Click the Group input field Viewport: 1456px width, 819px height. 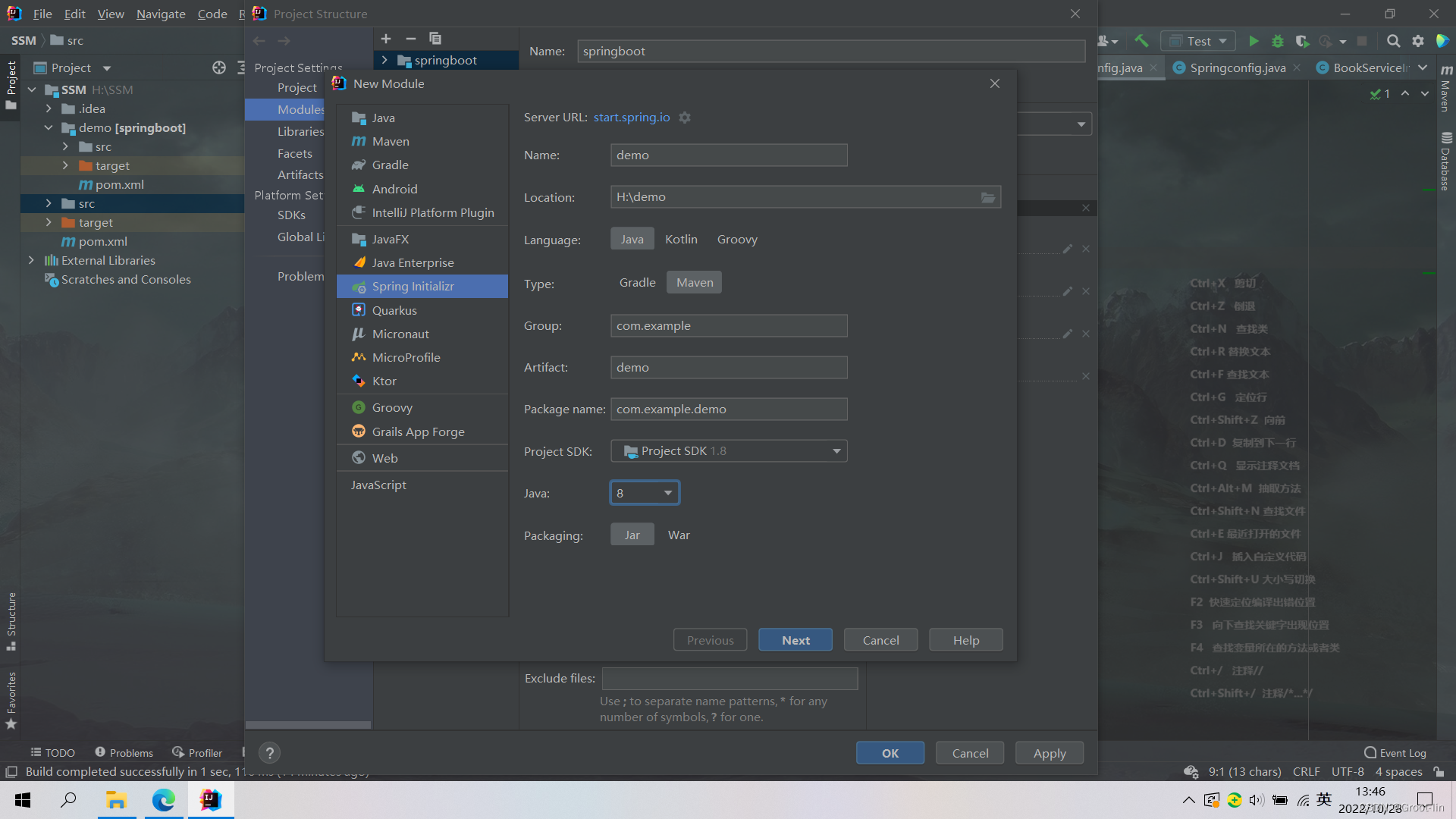pyautogui.click(x=729, y=326)
